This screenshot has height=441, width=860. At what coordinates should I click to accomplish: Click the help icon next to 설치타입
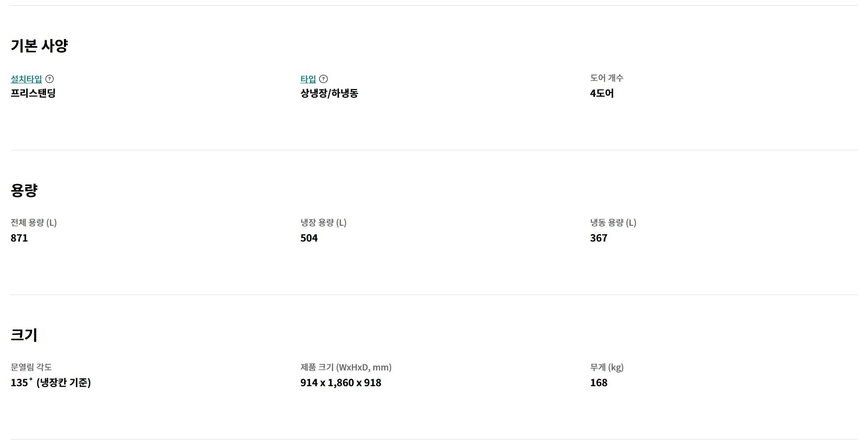[x=50, y=79]
